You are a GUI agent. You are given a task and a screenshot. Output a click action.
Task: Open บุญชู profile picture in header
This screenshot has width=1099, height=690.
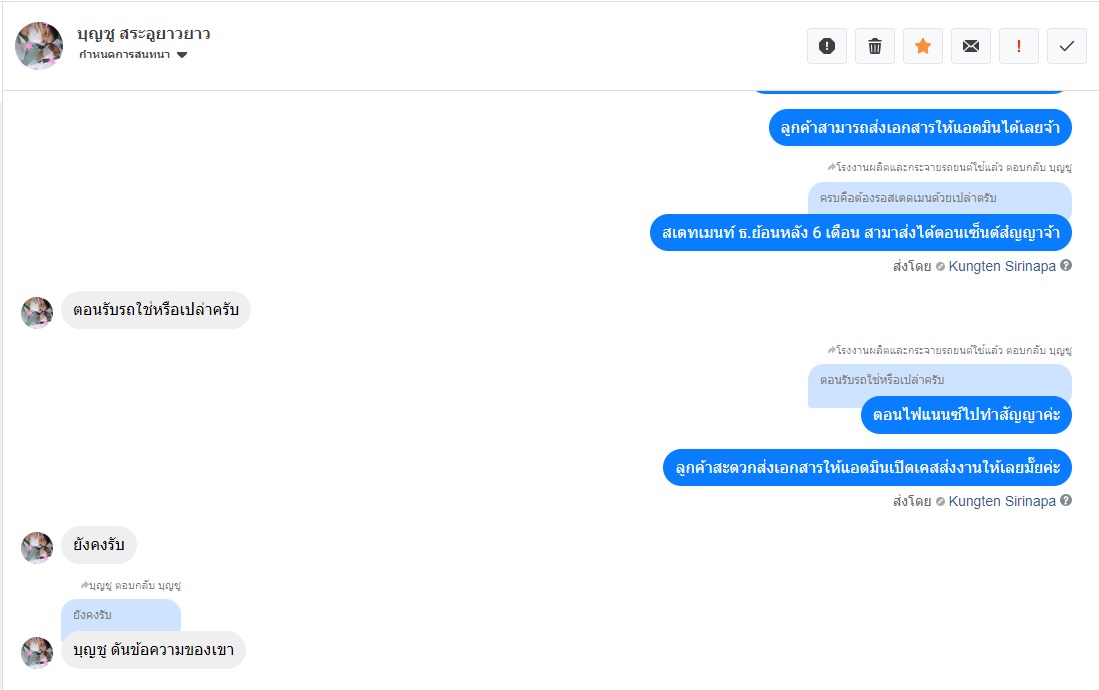click(x=39, y=46)
